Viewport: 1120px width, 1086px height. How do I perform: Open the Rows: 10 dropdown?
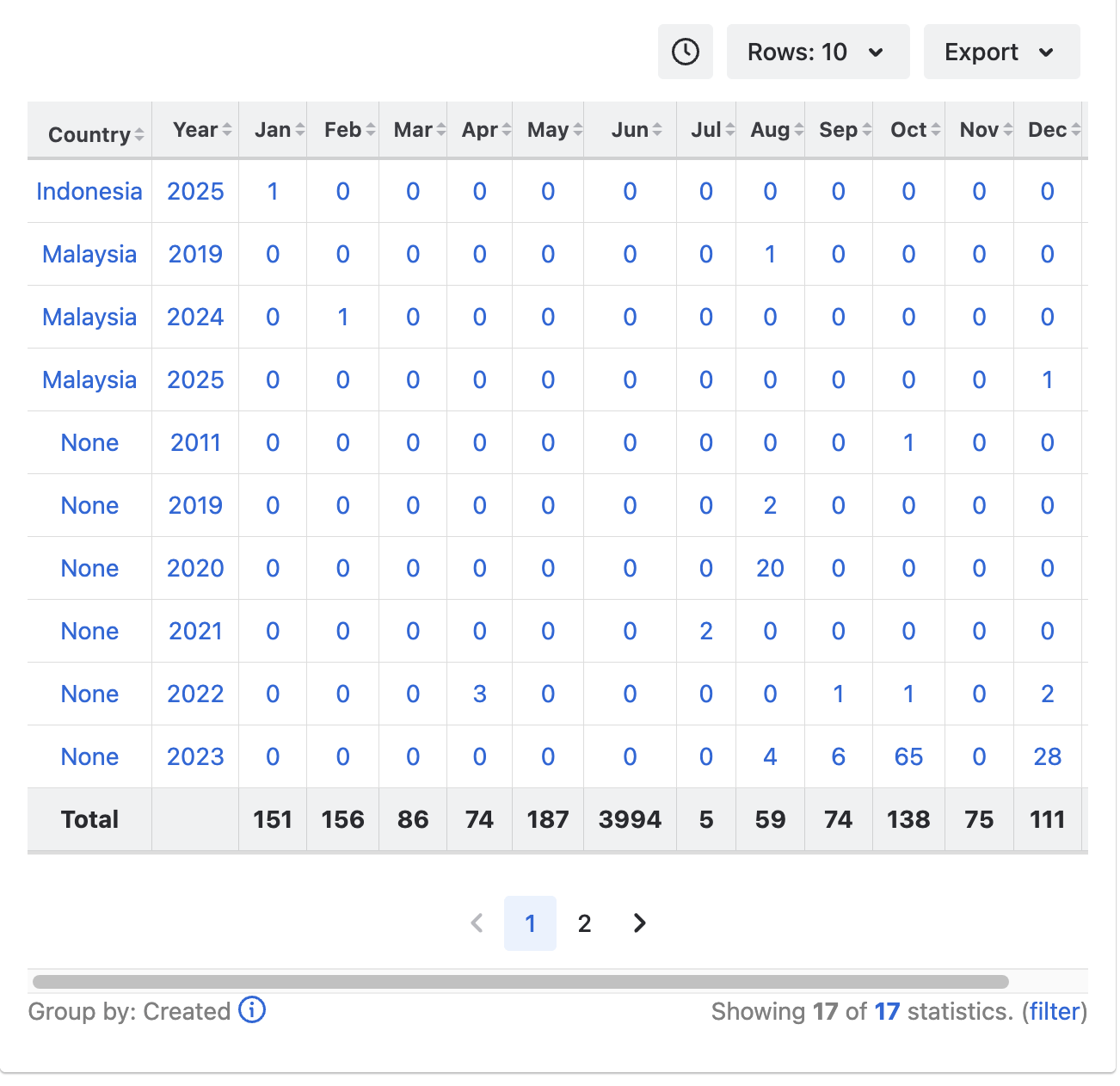(x=817, y=52)
